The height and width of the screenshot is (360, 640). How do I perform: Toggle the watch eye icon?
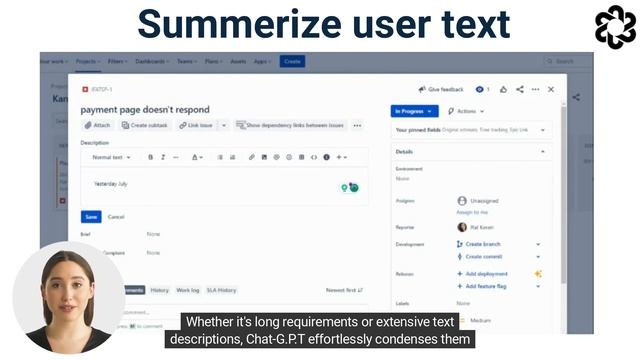coord(480,89)
